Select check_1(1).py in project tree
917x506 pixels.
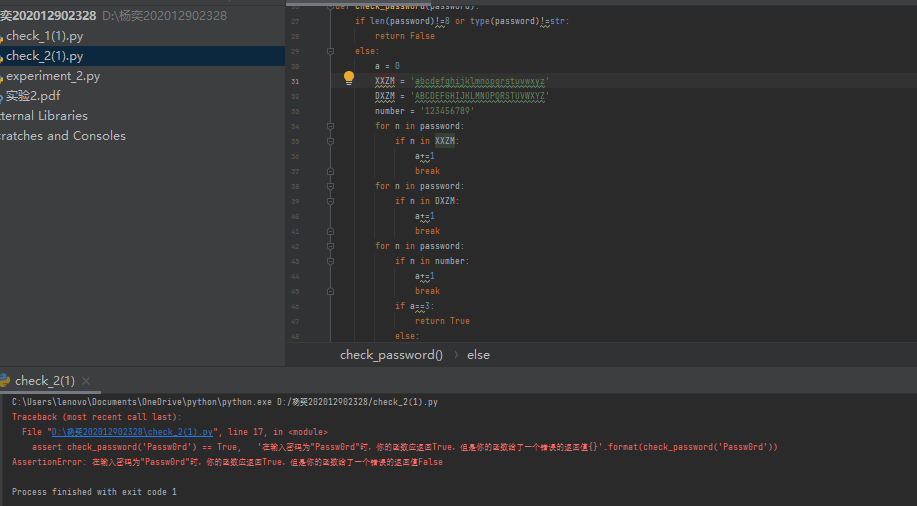[45, 36]
